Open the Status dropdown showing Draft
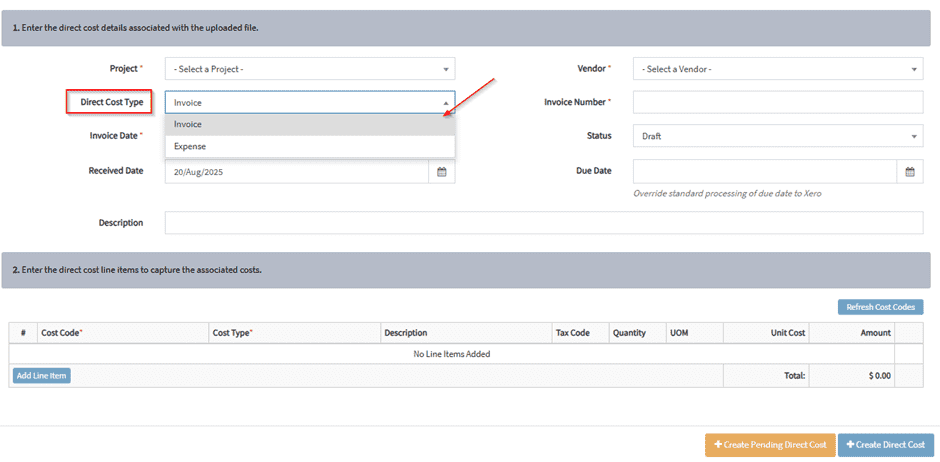This screenshot has width=940, height=462. 778,136
